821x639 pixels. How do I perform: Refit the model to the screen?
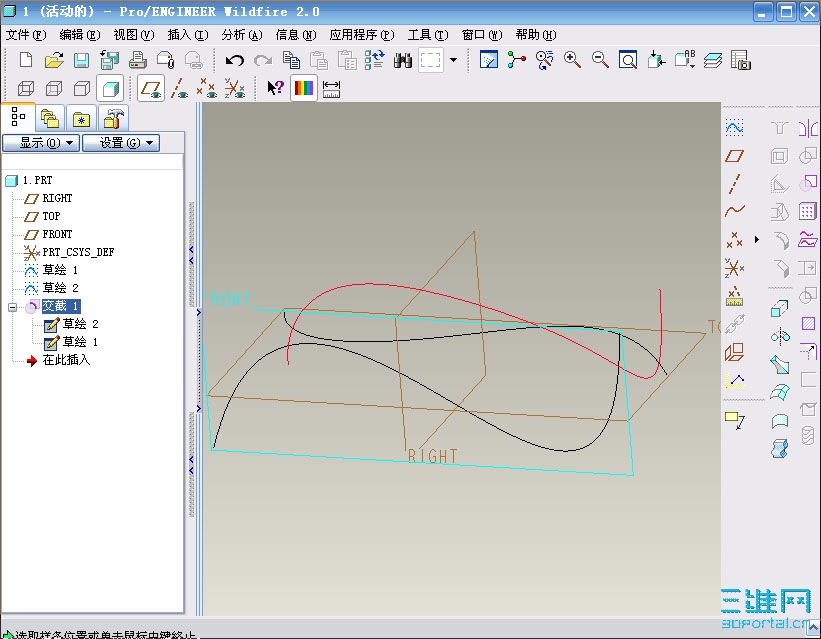pos(628,60)
